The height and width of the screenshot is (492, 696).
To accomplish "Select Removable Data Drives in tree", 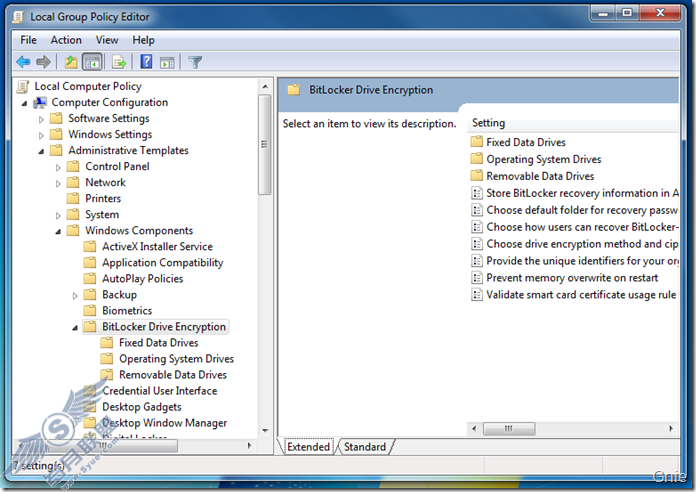I will click(173, 375).
